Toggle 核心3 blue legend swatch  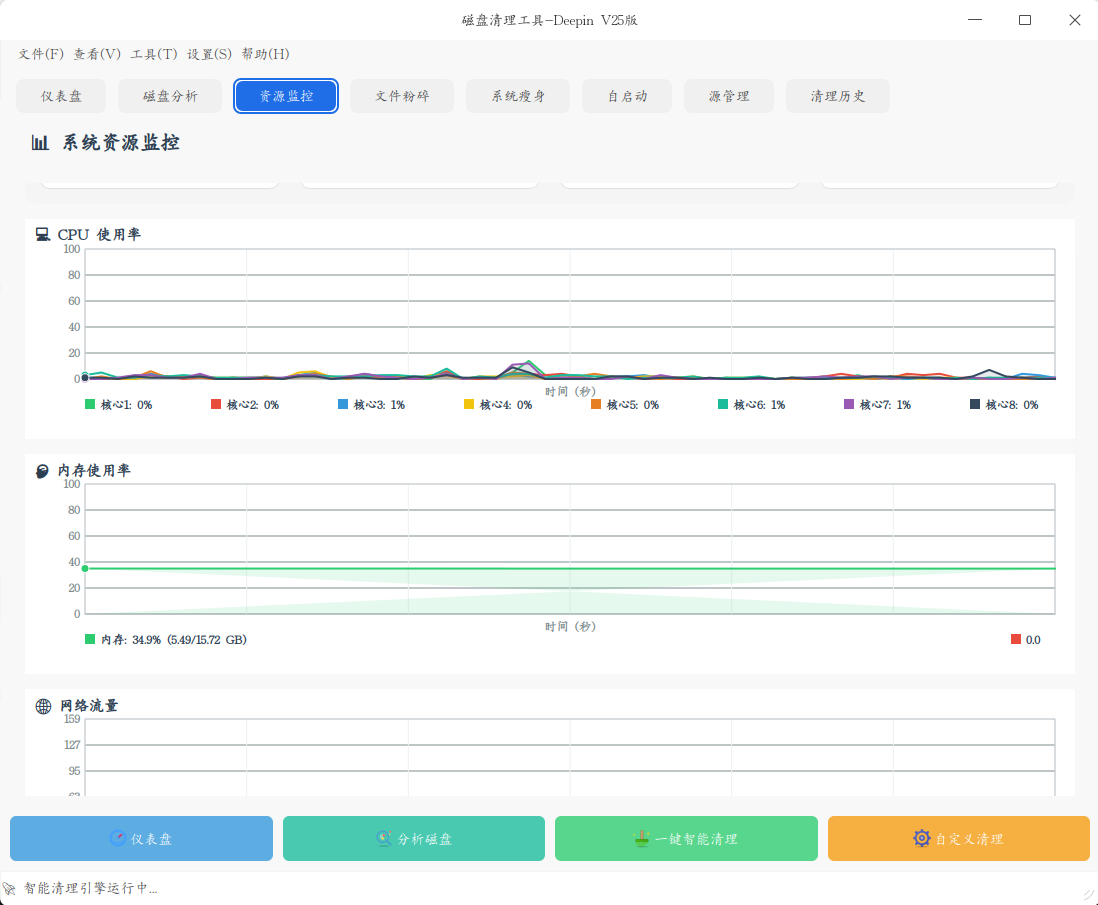coord(342,404)
